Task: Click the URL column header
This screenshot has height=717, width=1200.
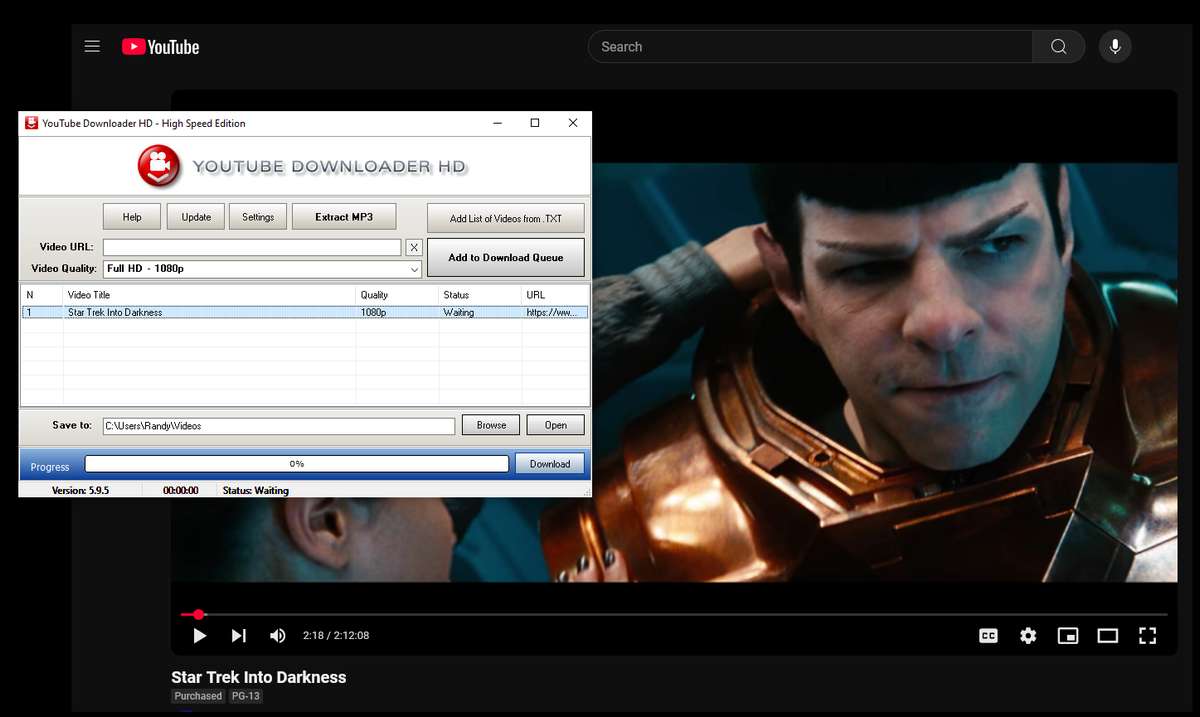Action: pos(555,295)
